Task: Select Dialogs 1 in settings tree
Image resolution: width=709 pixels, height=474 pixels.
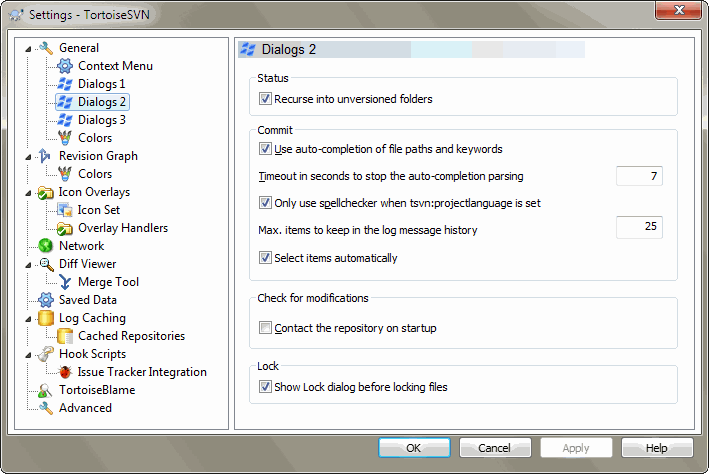Action: point(101,84)
